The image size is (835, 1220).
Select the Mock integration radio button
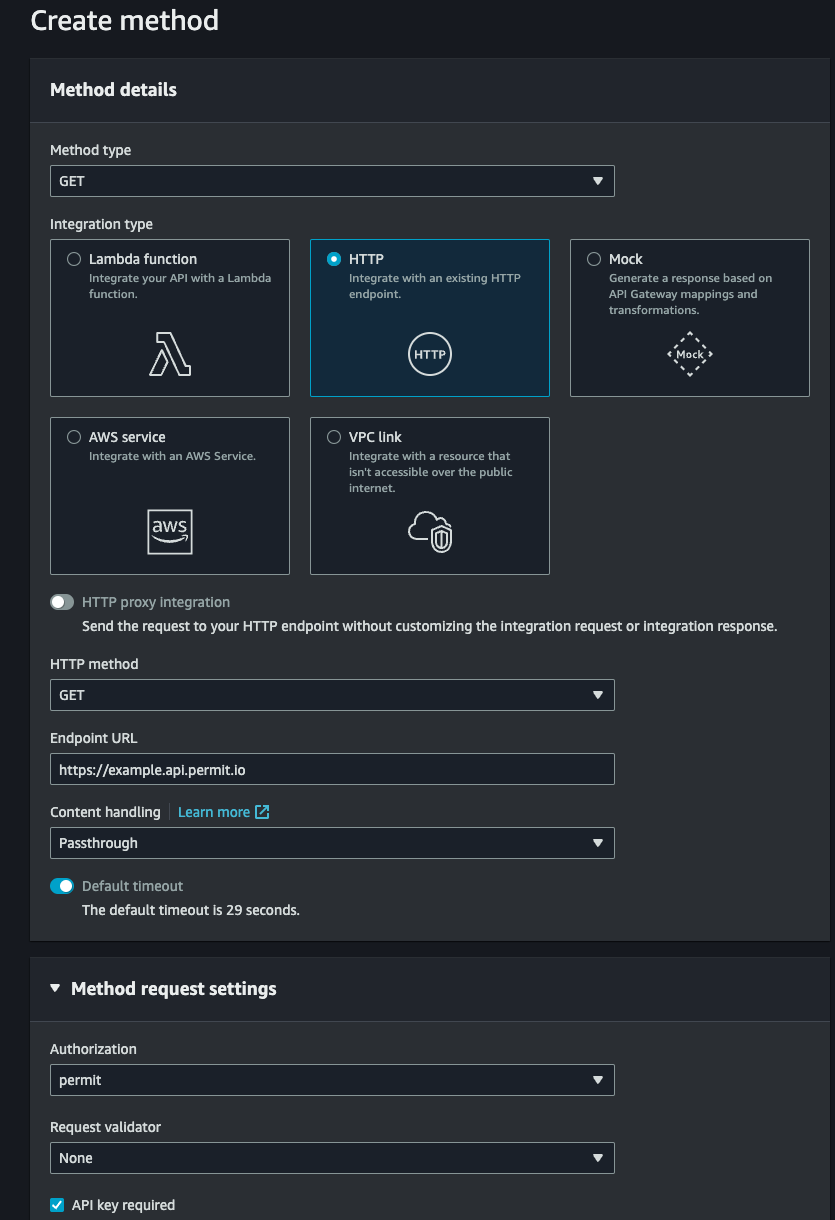tap(593, 258)
